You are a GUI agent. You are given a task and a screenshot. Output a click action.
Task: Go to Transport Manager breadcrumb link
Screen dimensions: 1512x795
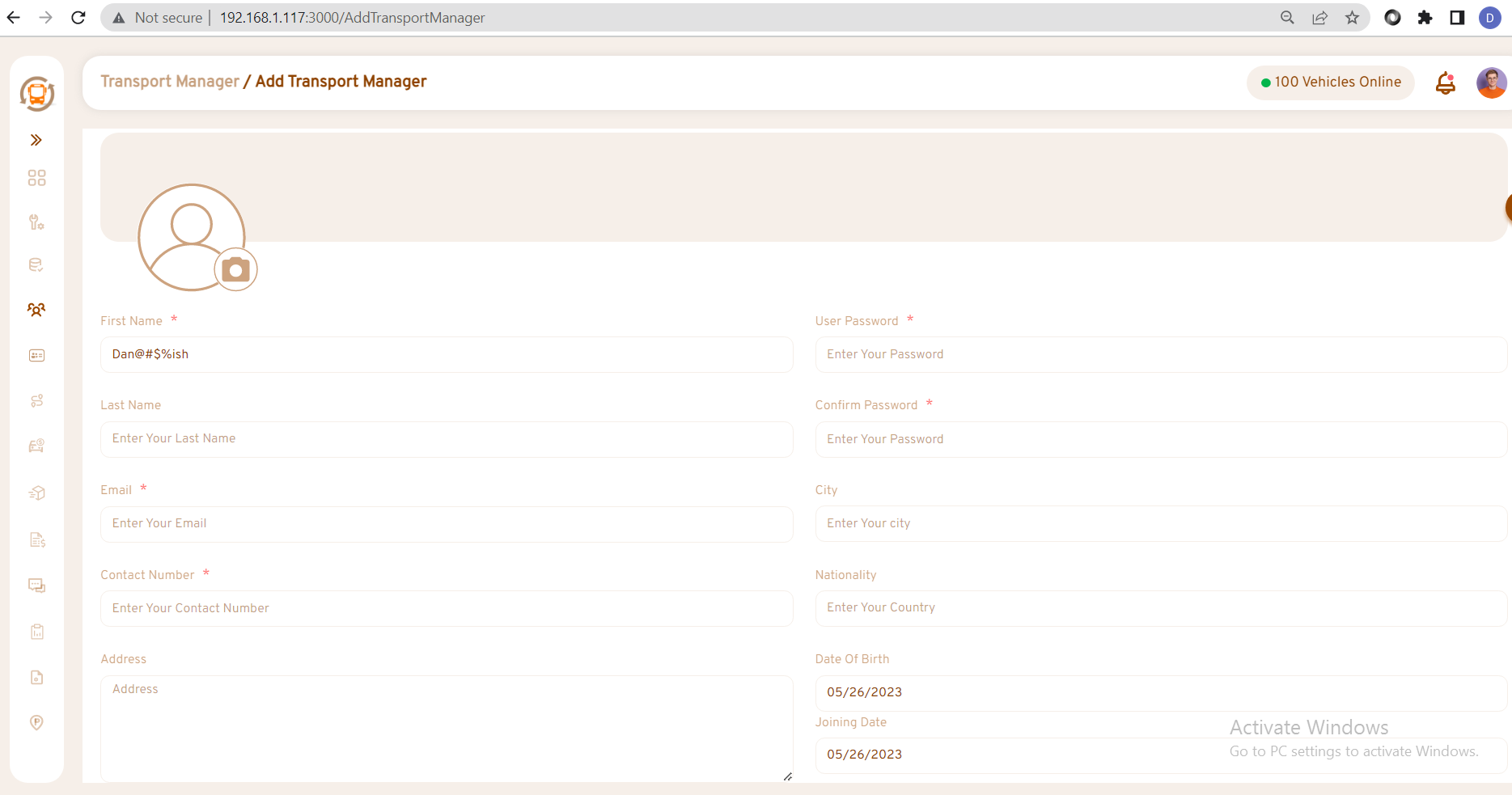170,82
